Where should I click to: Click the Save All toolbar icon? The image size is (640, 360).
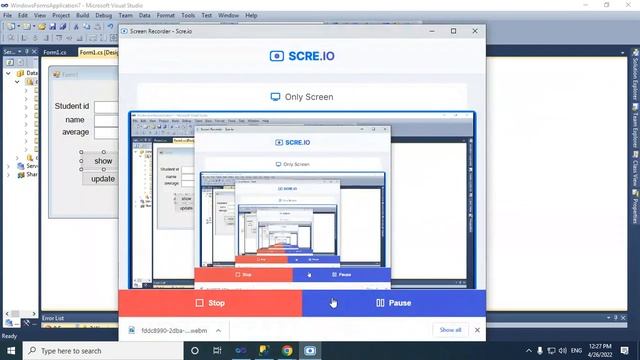point(63,27)
